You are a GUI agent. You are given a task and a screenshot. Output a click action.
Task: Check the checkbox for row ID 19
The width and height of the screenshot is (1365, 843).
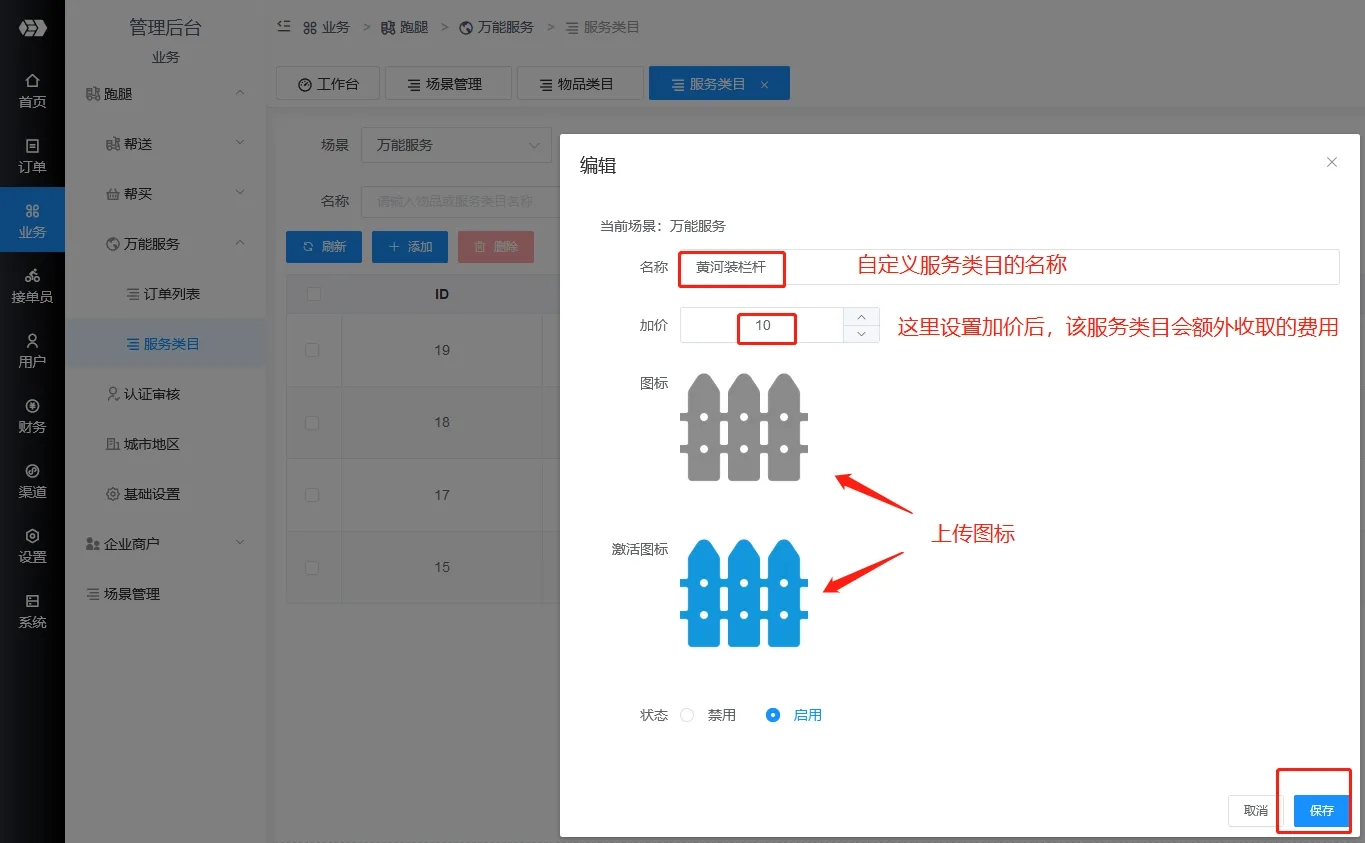tap(312, 350)
